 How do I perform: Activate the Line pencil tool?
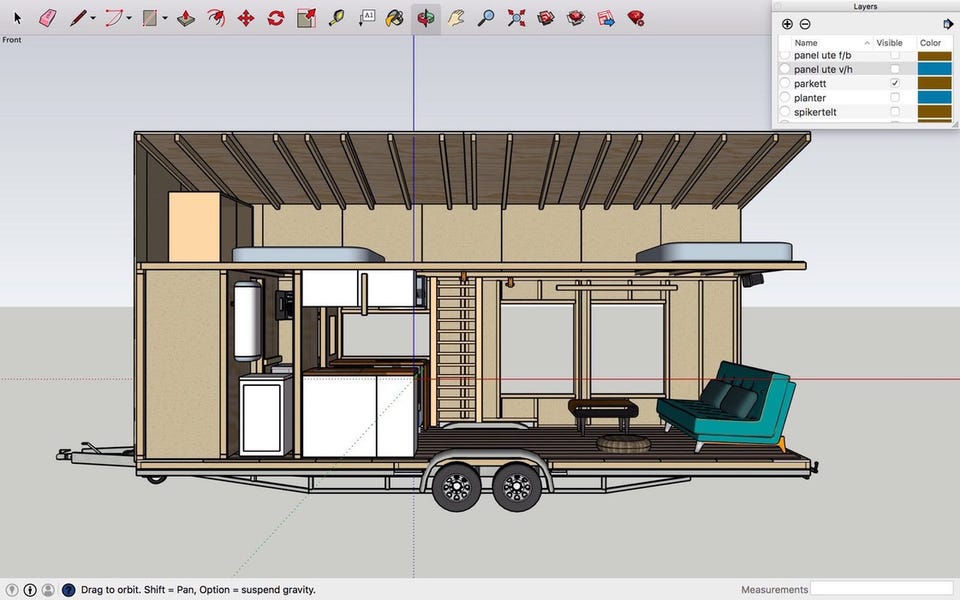click(78, 18)
